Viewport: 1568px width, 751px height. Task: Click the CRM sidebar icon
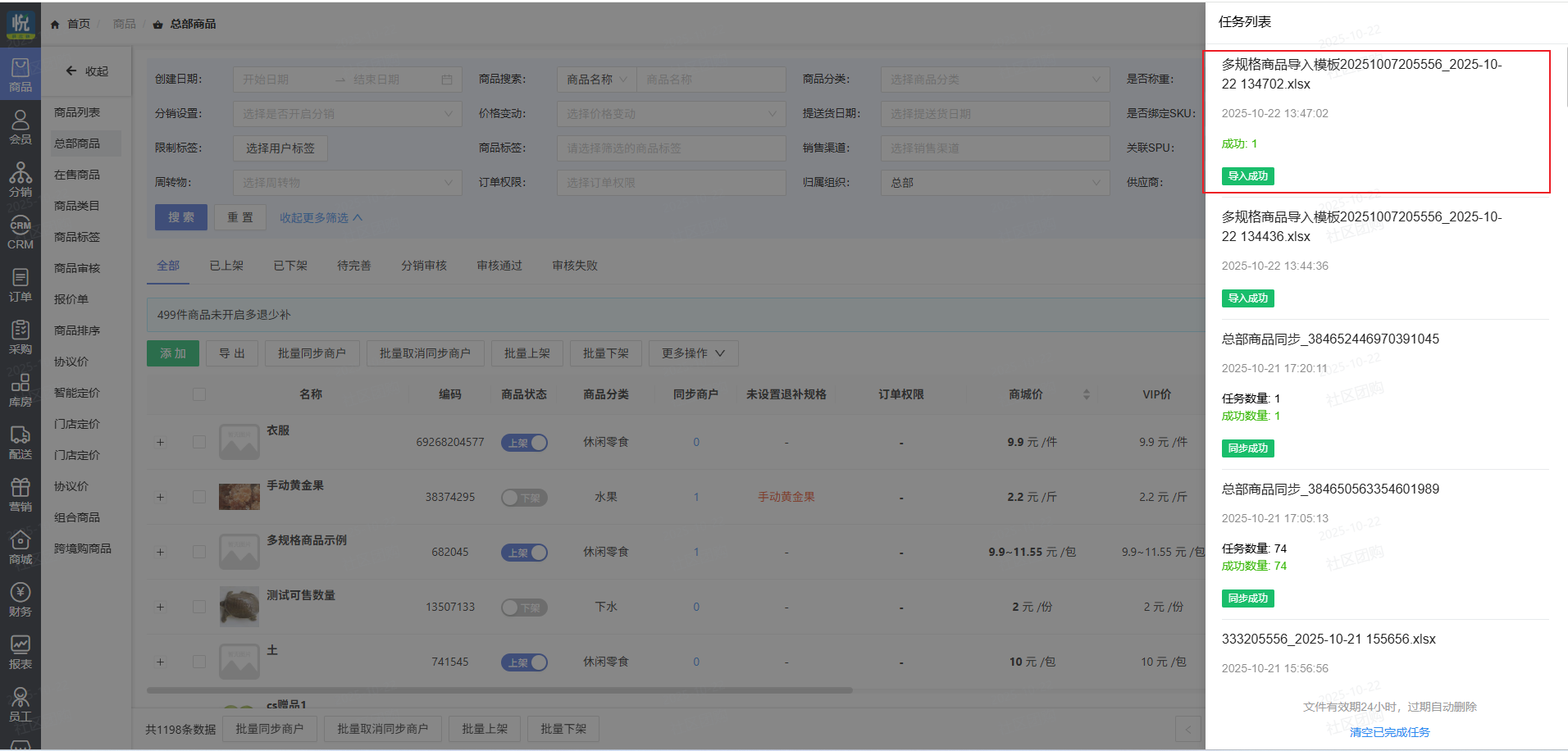tap(20, 232)
